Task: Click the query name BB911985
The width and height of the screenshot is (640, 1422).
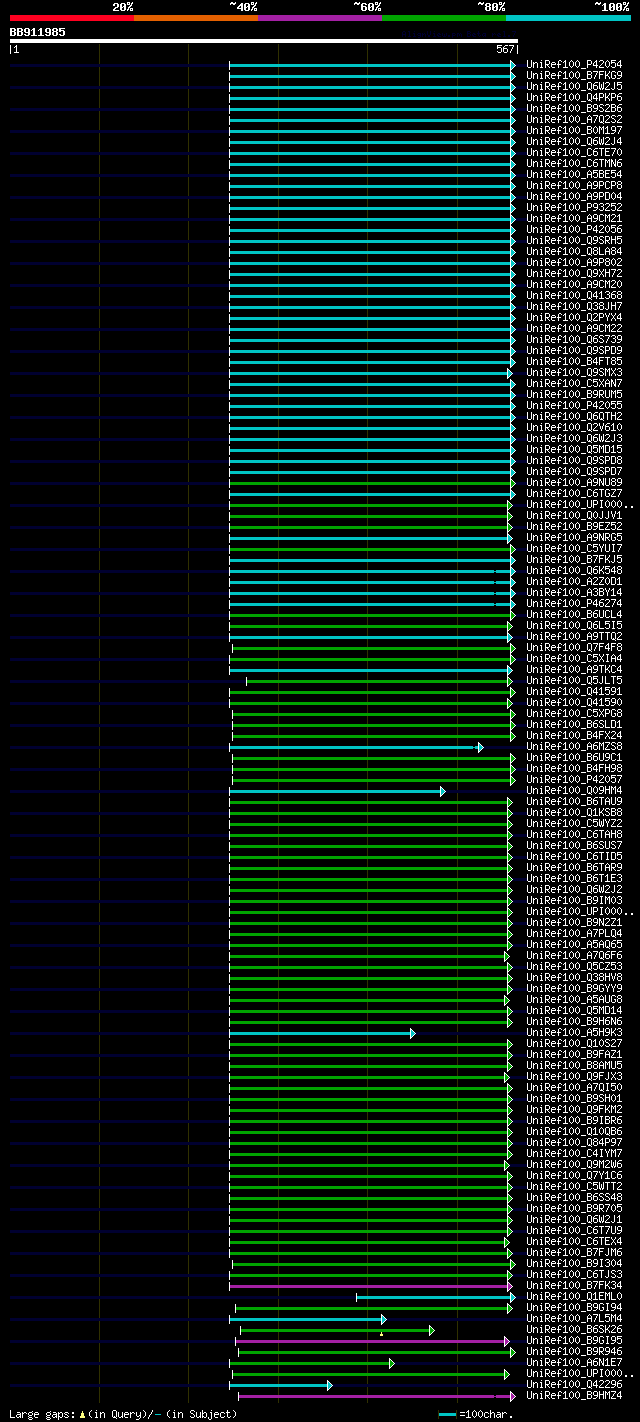Action: (x=38, y=32)
